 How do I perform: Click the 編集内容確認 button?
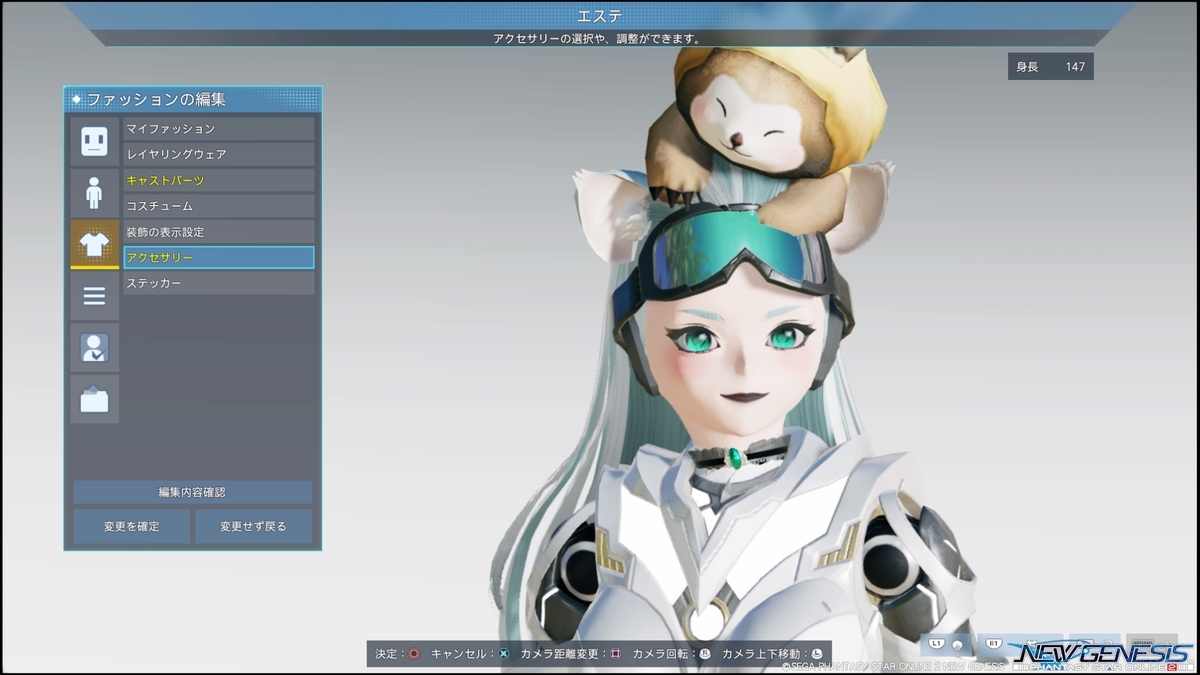[193, 492]
